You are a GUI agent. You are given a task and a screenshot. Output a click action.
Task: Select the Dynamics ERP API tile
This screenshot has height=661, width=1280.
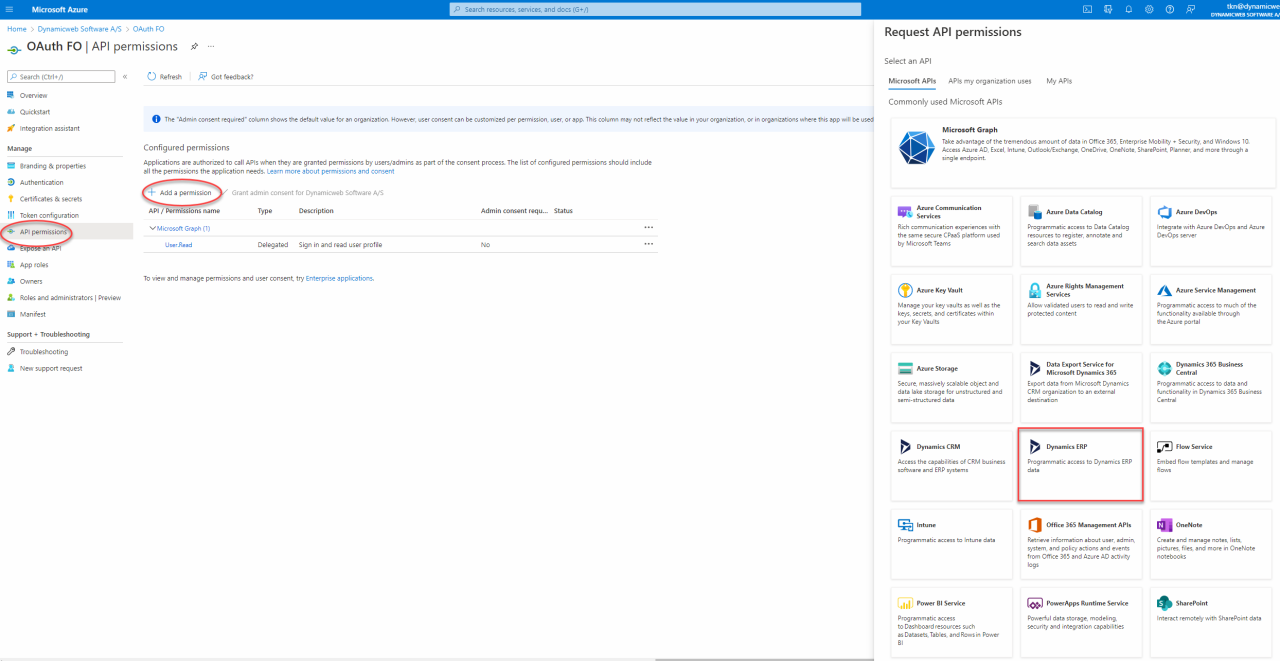[x=1080, y=465]
